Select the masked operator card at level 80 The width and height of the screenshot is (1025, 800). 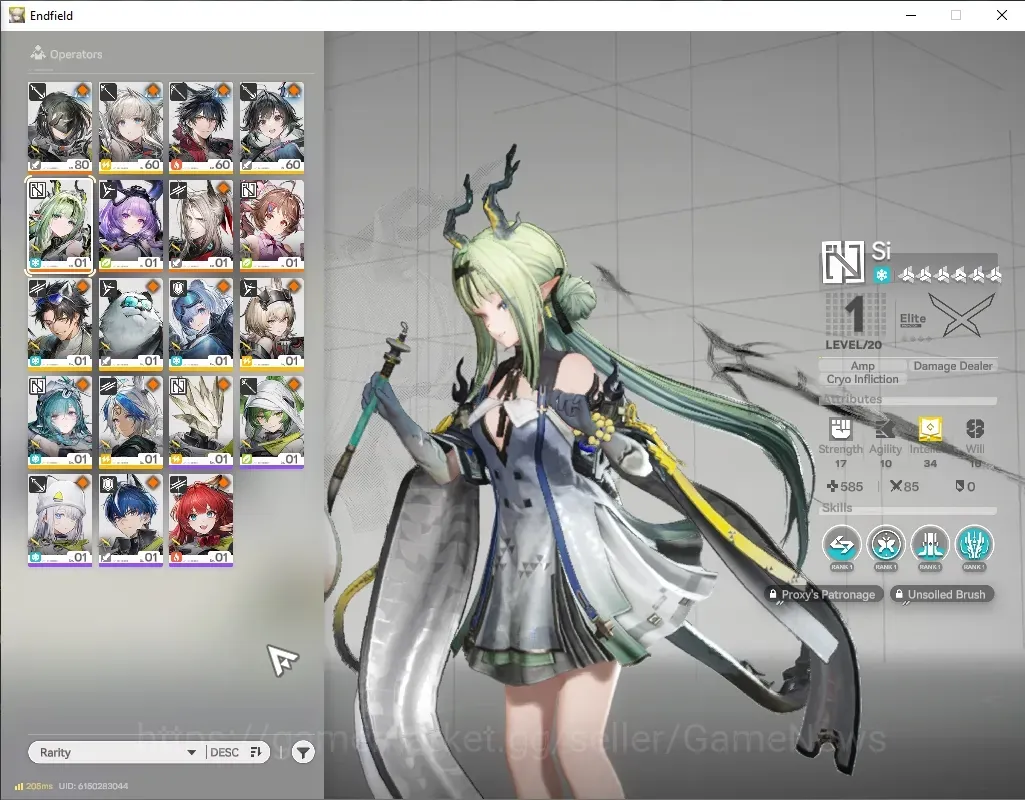60,127
